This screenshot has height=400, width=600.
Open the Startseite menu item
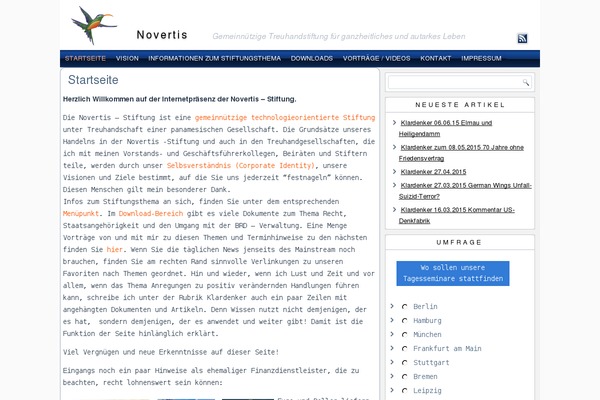pyautogui.click(x=85, y=59)
